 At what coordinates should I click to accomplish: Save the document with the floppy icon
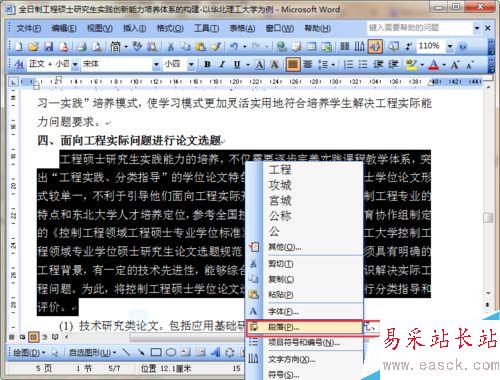pos(49,47)
